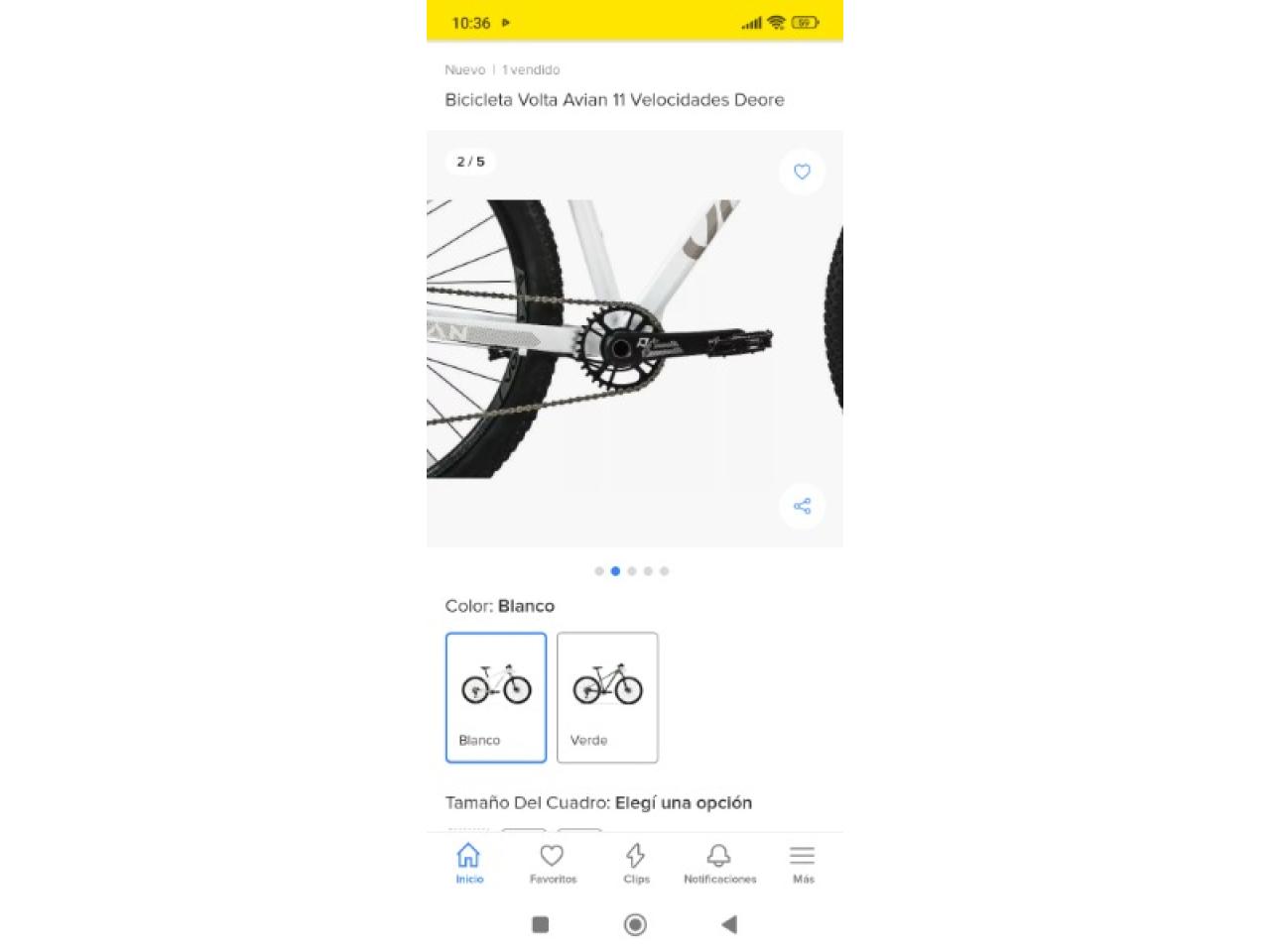The image size is (1270, 952).
Task: Tap the product title Bicicleta Volta Avian
Action: (x=614, y=99)
